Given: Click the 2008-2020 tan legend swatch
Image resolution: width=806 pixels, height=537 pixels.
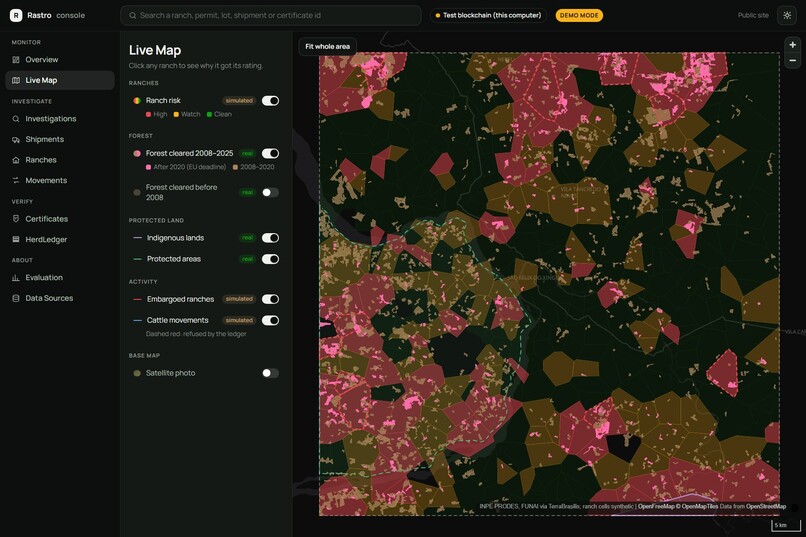Looking at the screenshot, I should click(x=235, y=167).
